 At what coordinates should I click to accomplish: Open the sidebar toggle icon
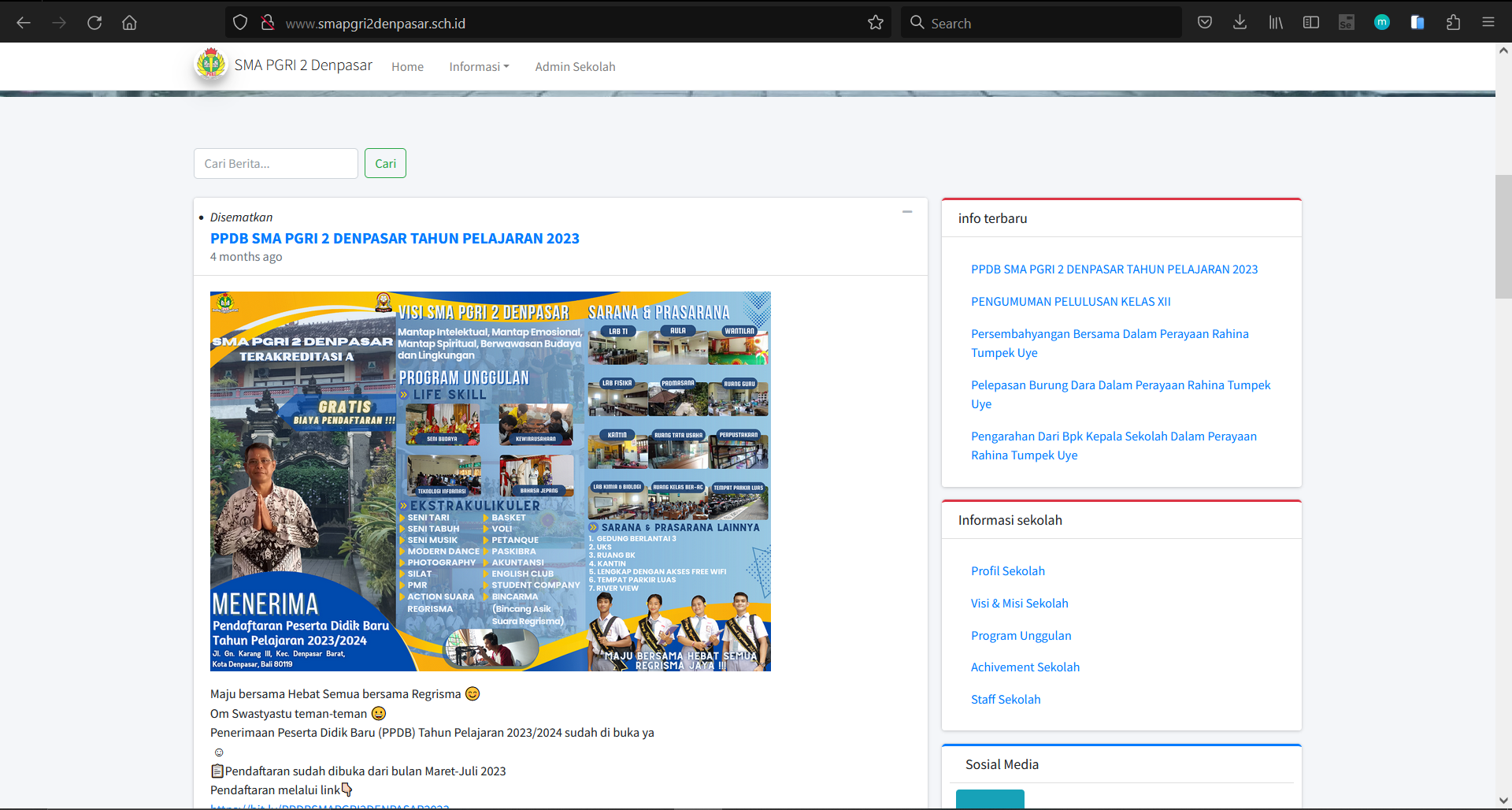tap(1310, 22)
